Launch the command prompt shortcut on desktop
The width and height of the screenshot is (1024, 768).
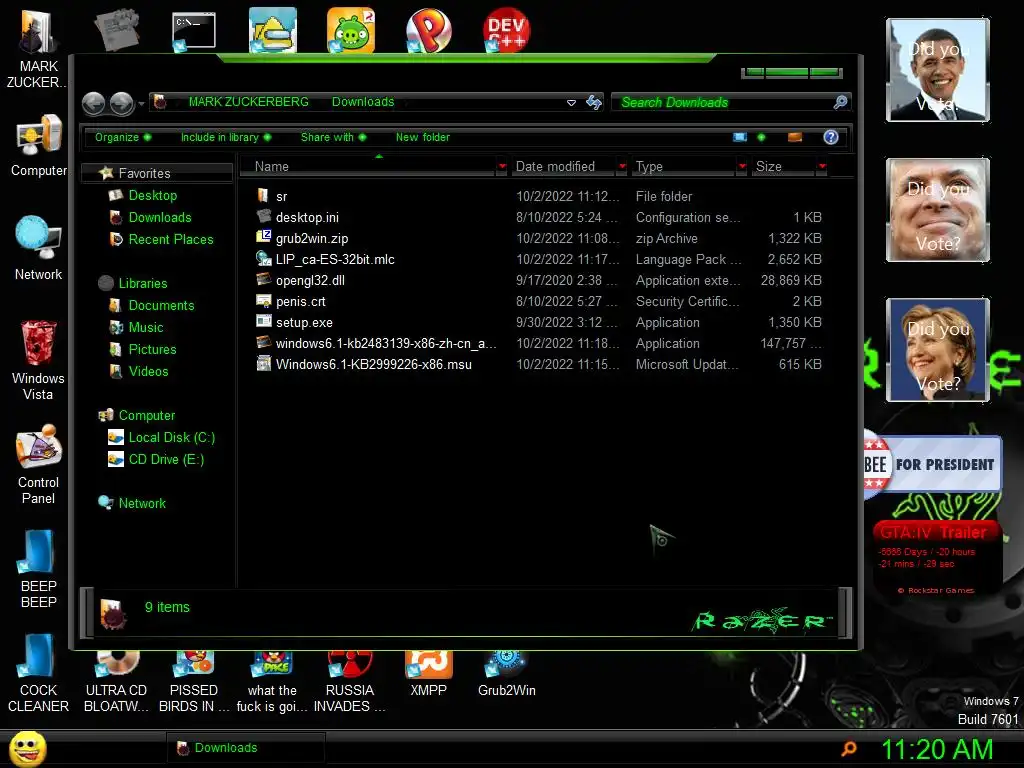point(193,31)
